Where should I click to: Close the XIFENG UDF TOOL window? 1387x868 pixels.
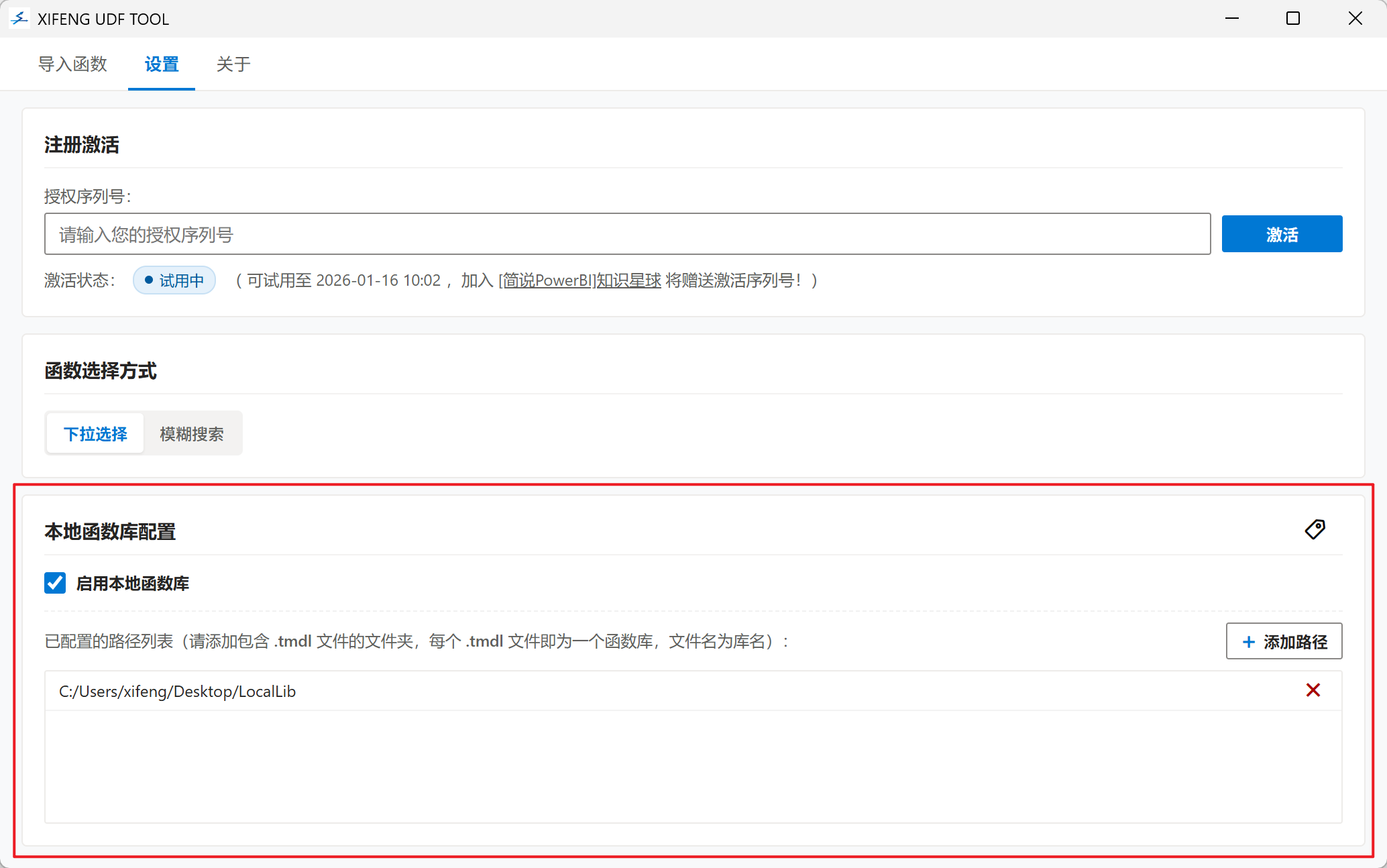(x=1355, y=19)
